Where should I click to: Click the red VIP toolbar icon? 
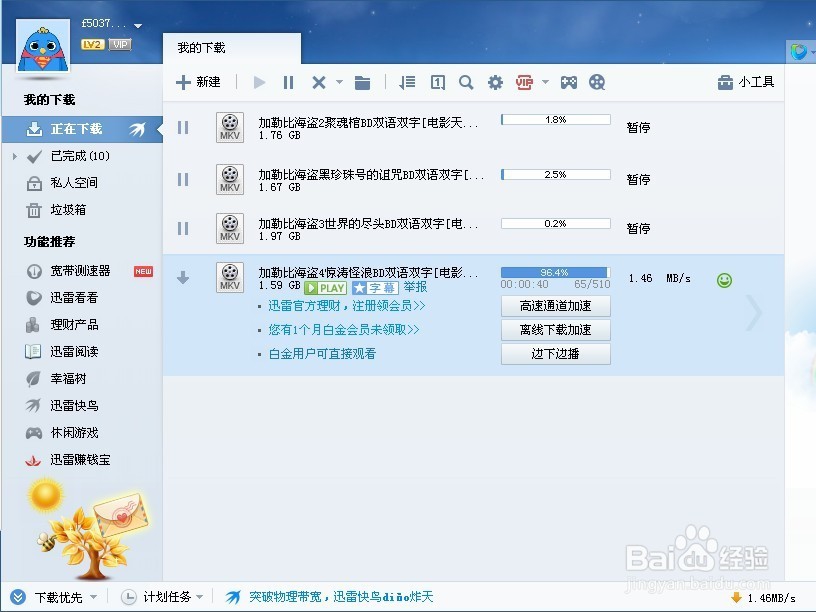(x=524, y=82)
